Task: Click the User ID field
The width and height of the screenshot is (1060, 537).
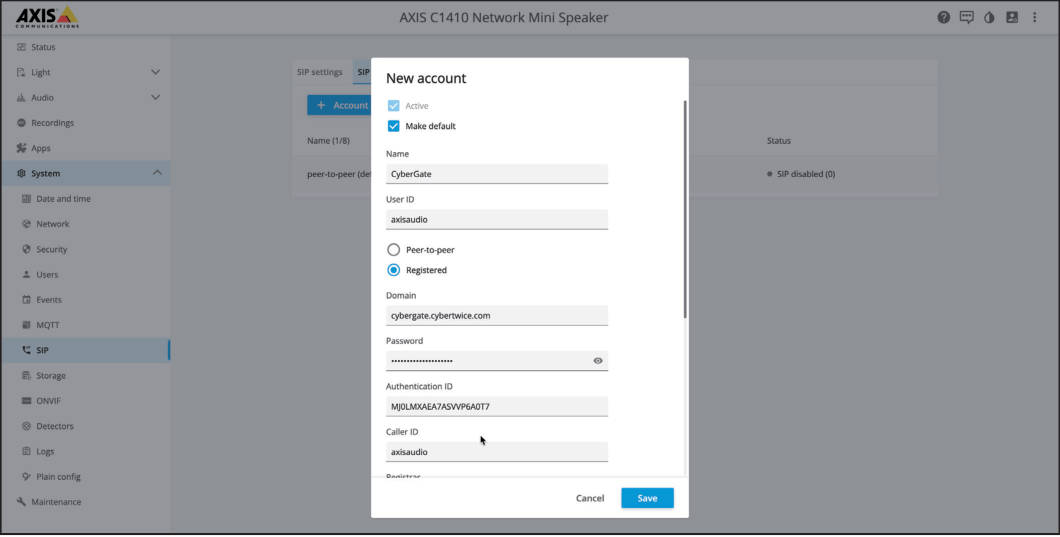Action: point(497,220)
